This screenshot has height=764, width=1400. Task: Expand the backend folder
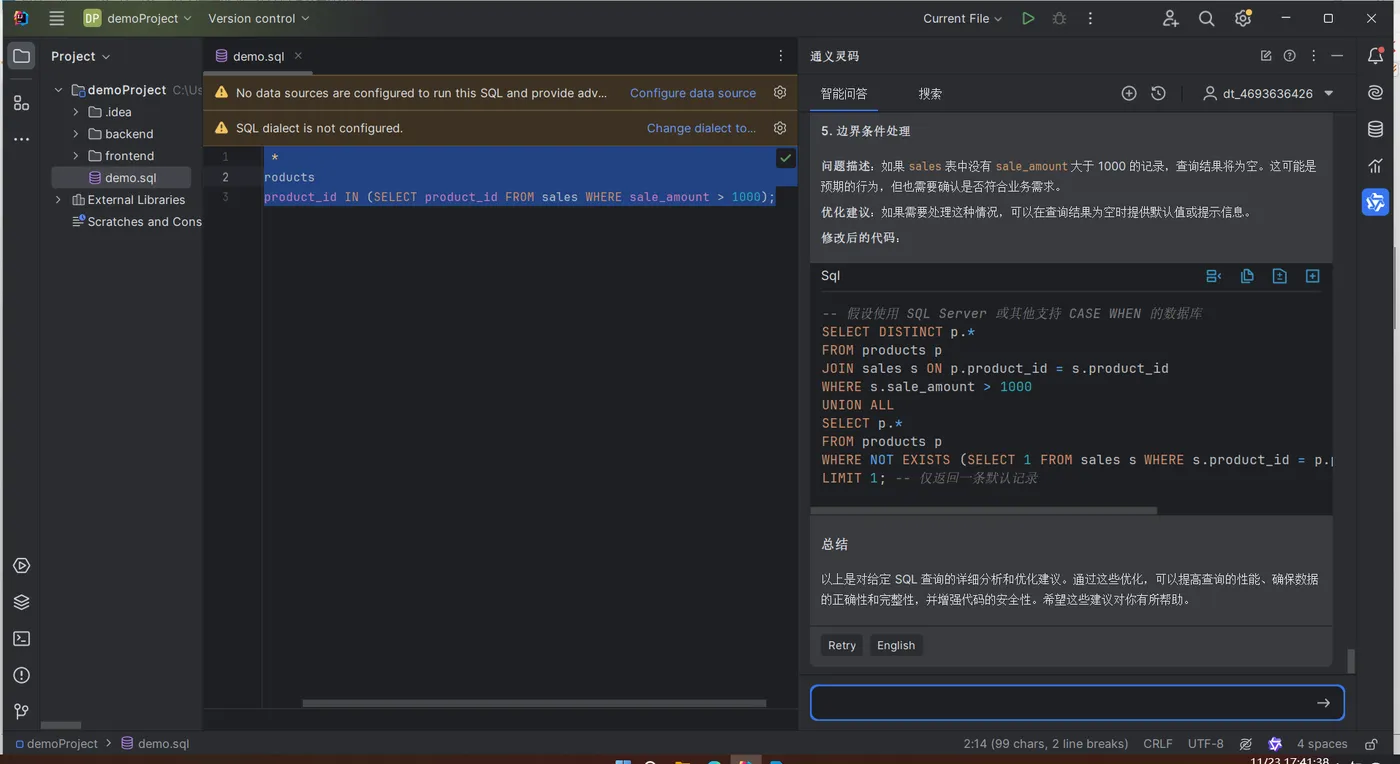76,134
